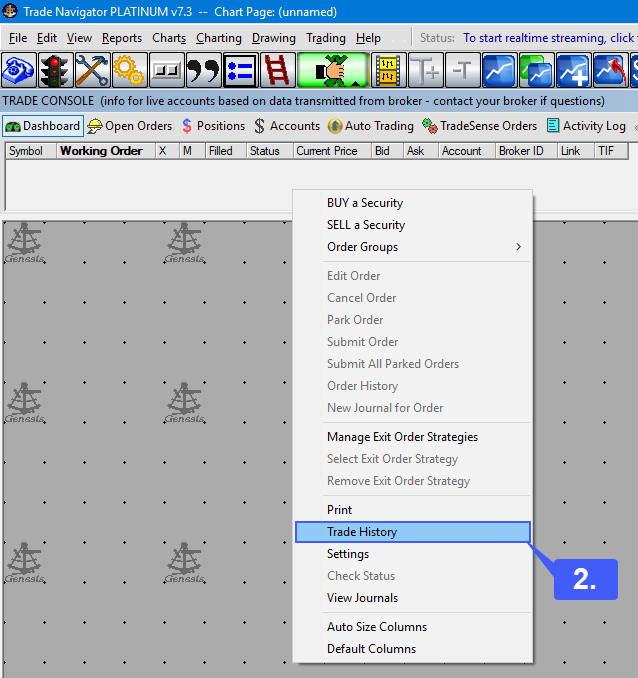Viewport: 638px width, 678px height.
Task: Click the plain blue chart icon
Action: 500,70
